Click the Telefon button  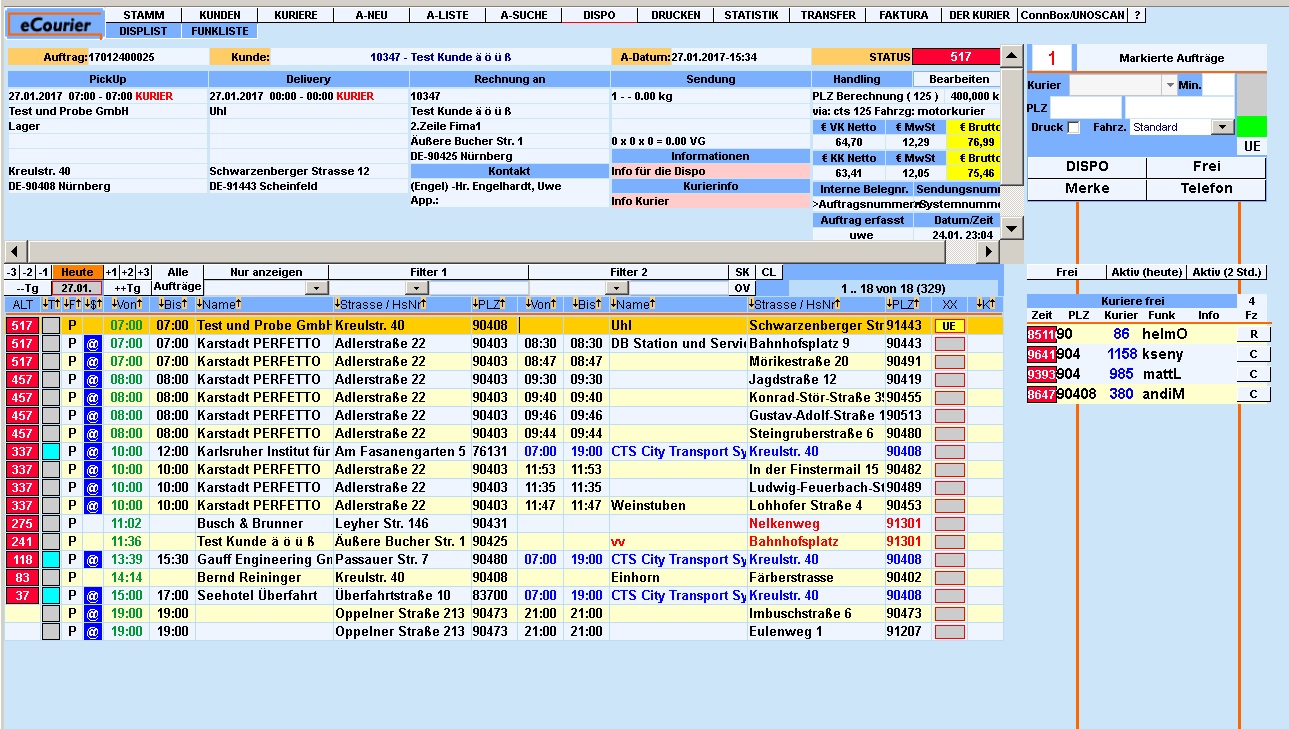[1206, 189]
